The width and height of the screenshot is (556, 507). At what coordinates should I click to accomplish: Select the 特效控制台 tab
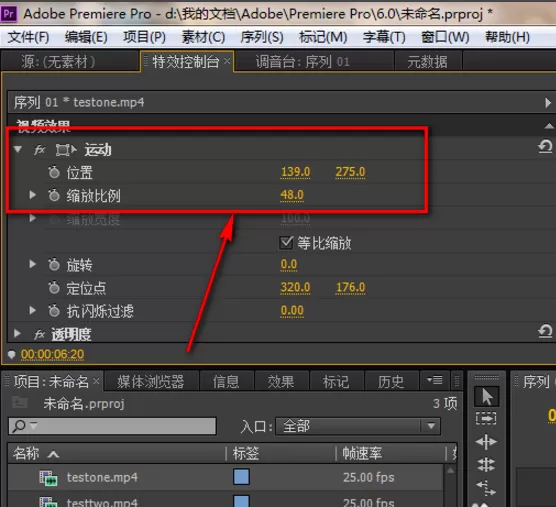click(186, 62)
